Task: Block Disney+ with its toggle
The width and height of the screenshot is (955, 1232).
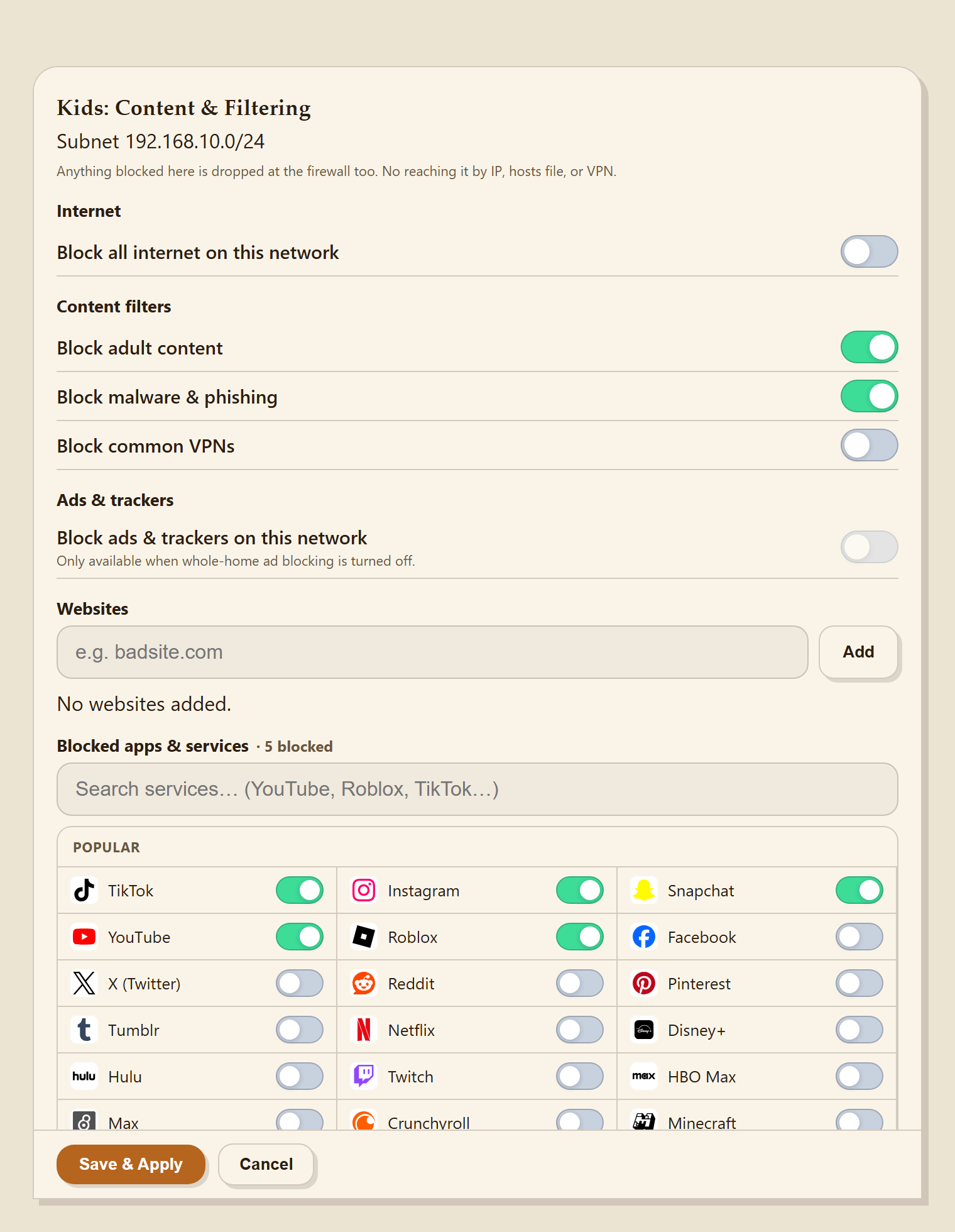Action: 859,1030
